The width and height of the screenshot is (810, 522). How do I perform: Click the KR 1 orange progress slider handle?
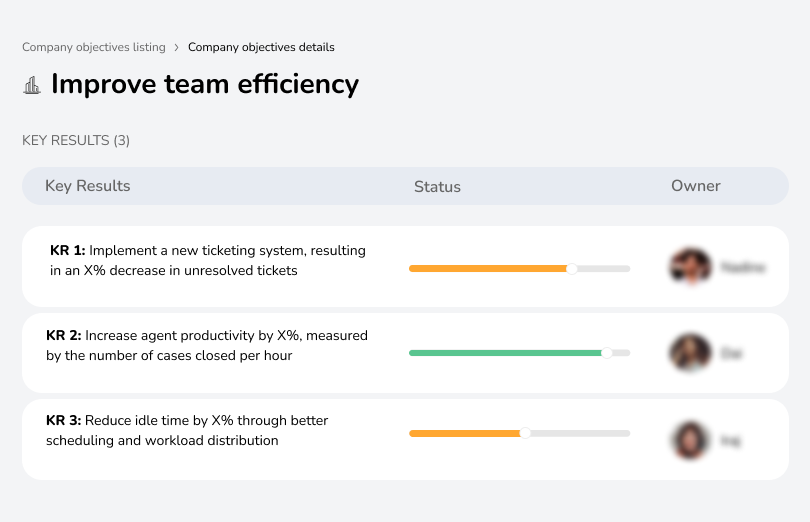point(572,269)
